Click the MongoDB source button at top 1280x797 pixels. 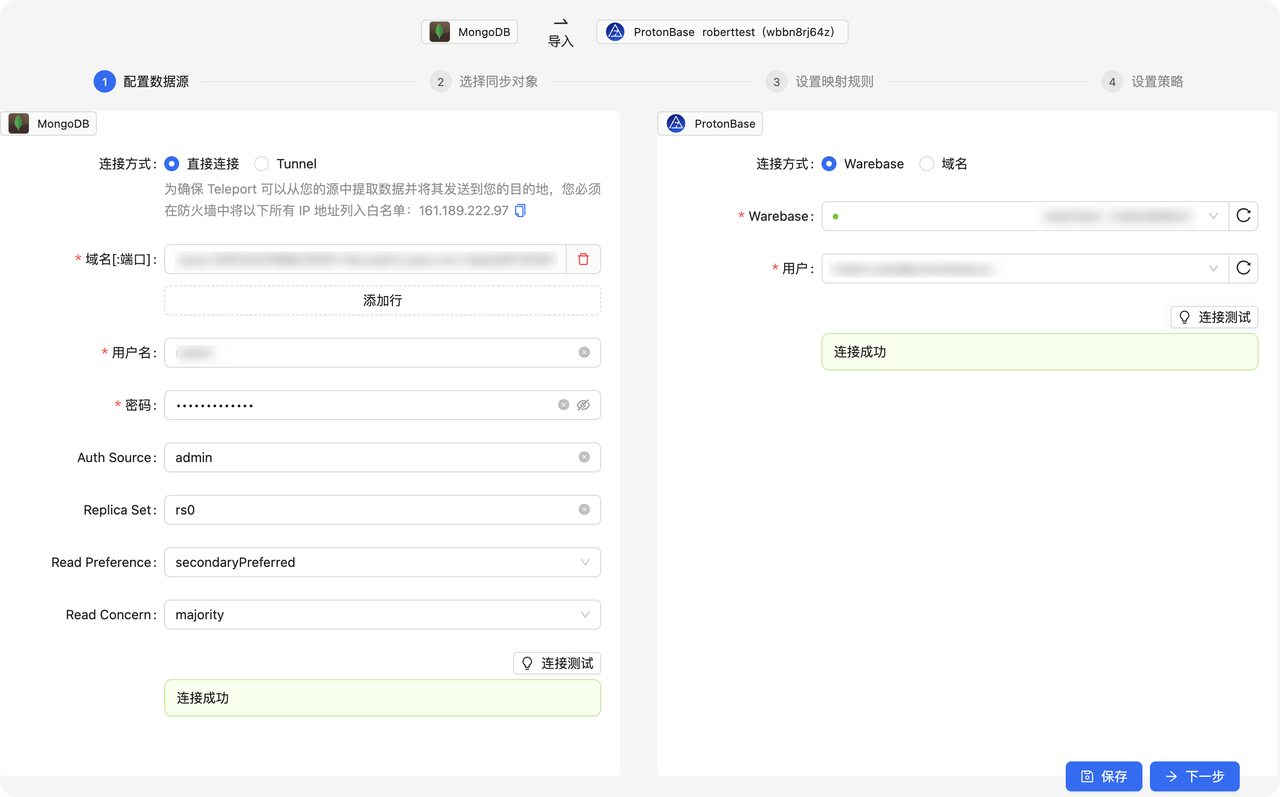[469, 32]
